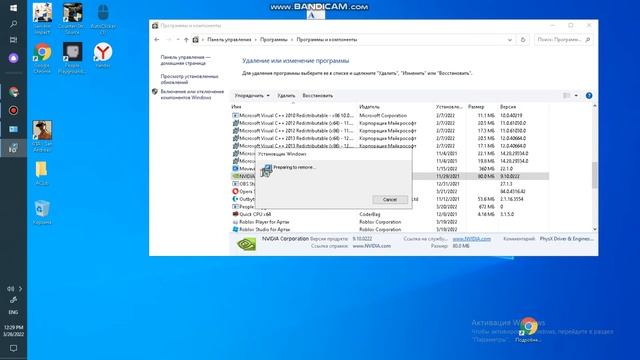Screen dimensions: 640x360
Task: Open the view options dropdown arrow
Action: 576,96
